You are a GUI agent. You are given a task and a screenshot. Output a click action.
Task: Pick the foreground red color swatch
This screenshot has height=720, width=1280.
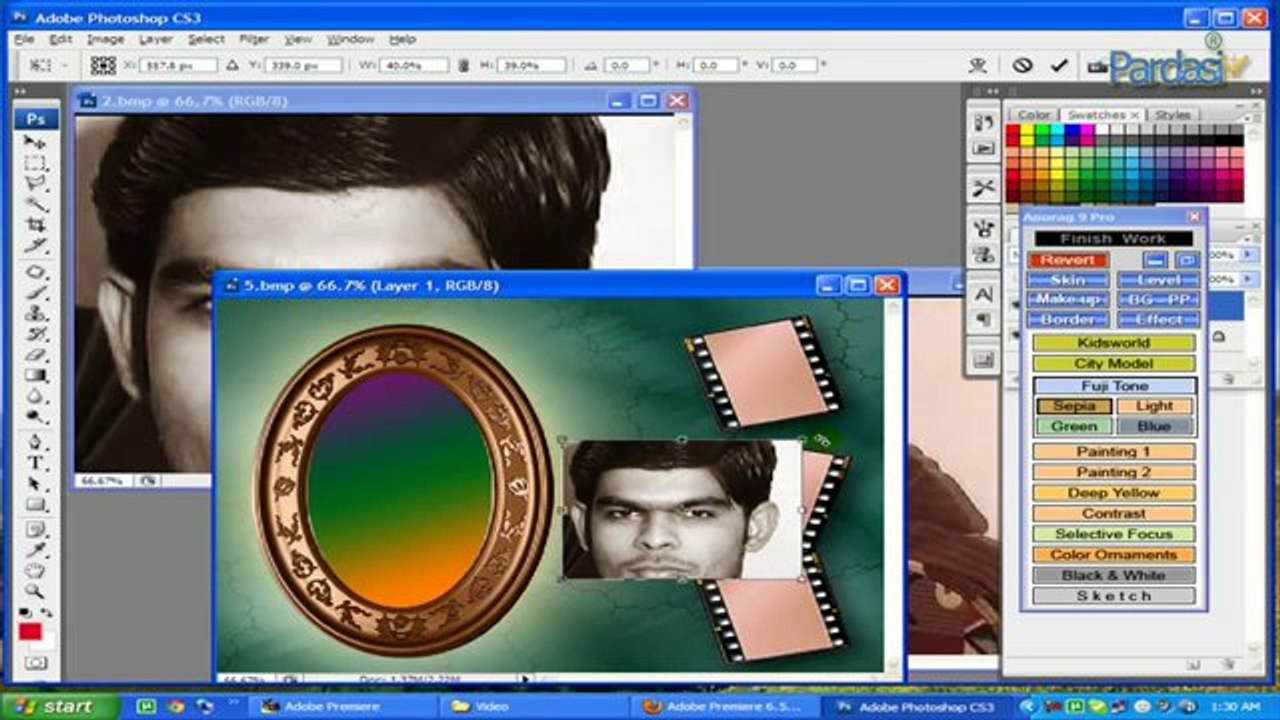(30, 632)
